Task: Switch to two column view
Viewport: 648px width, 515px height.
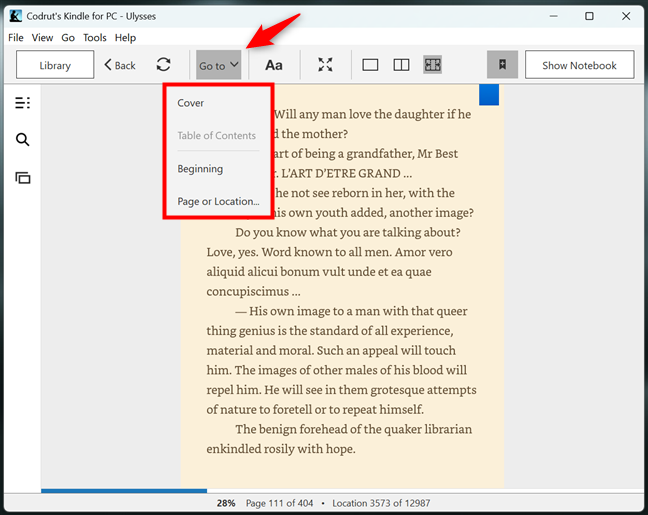Action: coord(401,65)
